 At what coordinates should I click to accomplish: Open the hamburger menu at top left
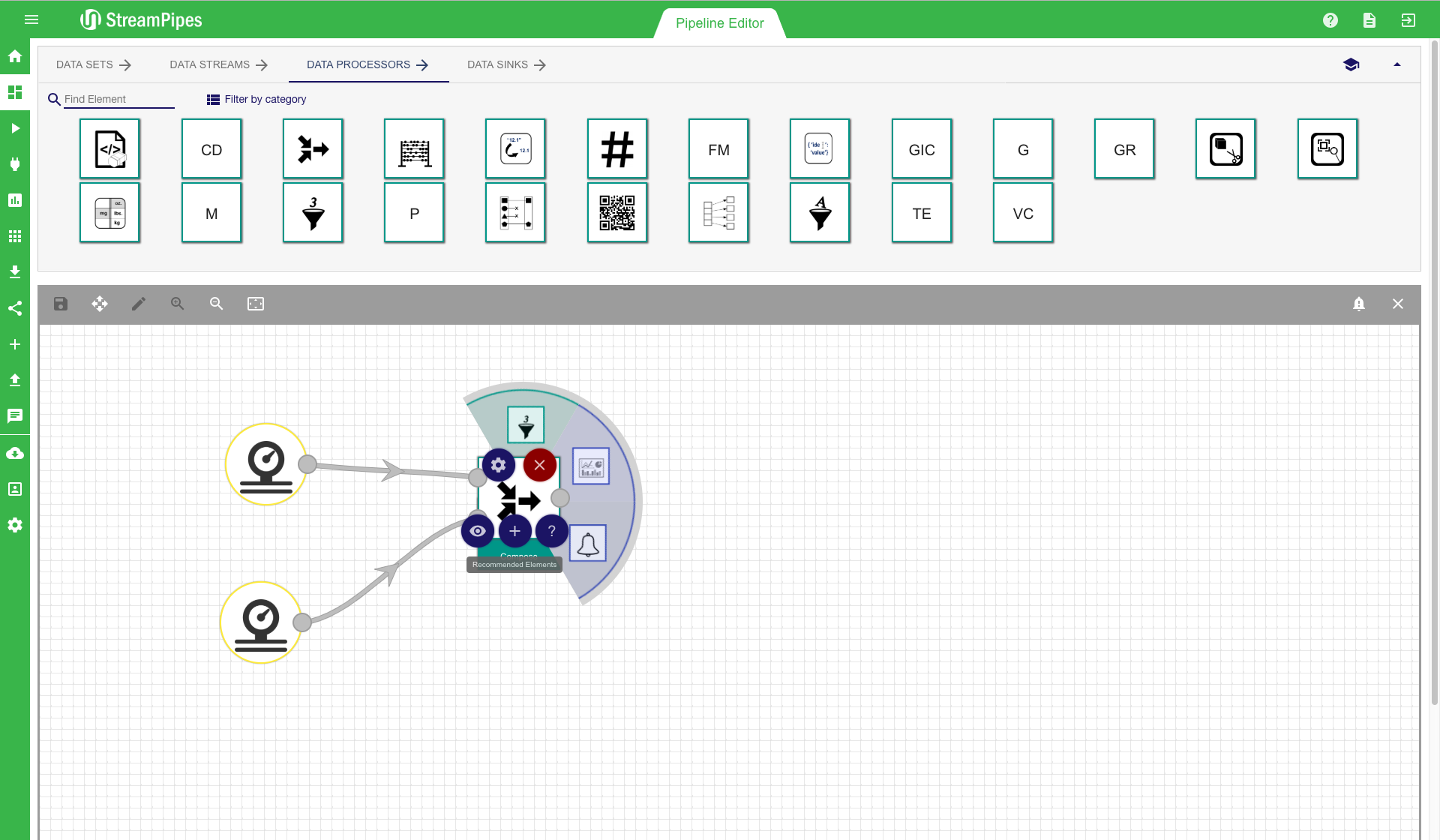tap(31, 19)
